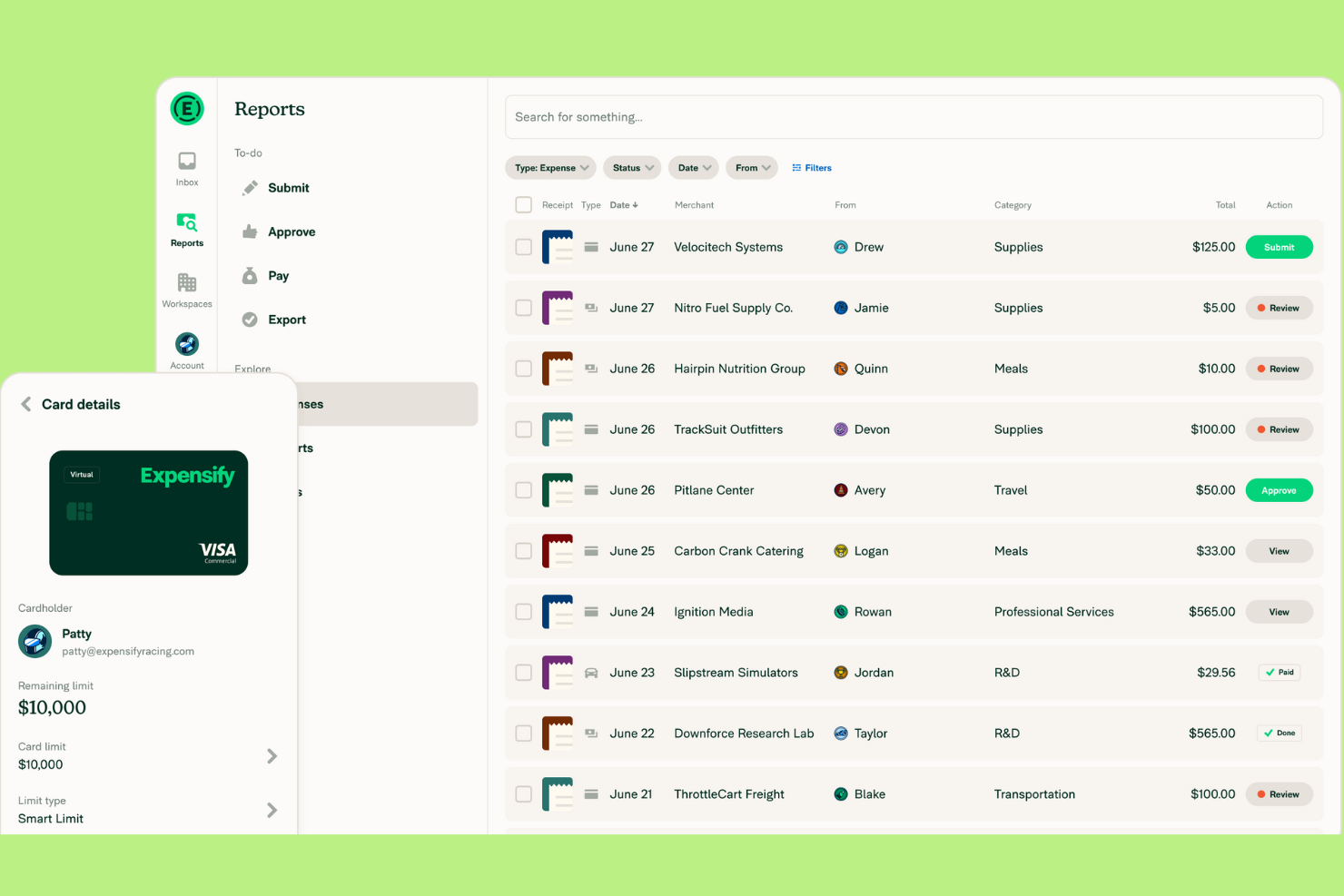This screenshot has width=1344, height=896.
Task: Click the back arrow on Card details
Action: click(26, 404)
